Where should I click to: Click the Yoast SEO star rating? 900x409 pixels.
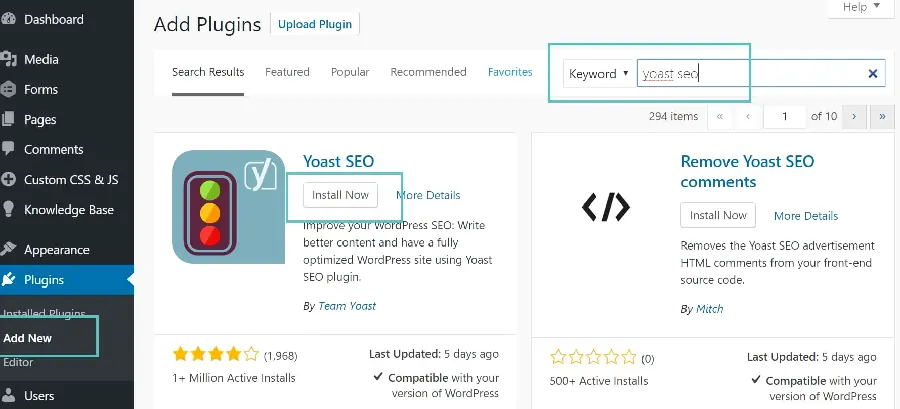point(216,355)
